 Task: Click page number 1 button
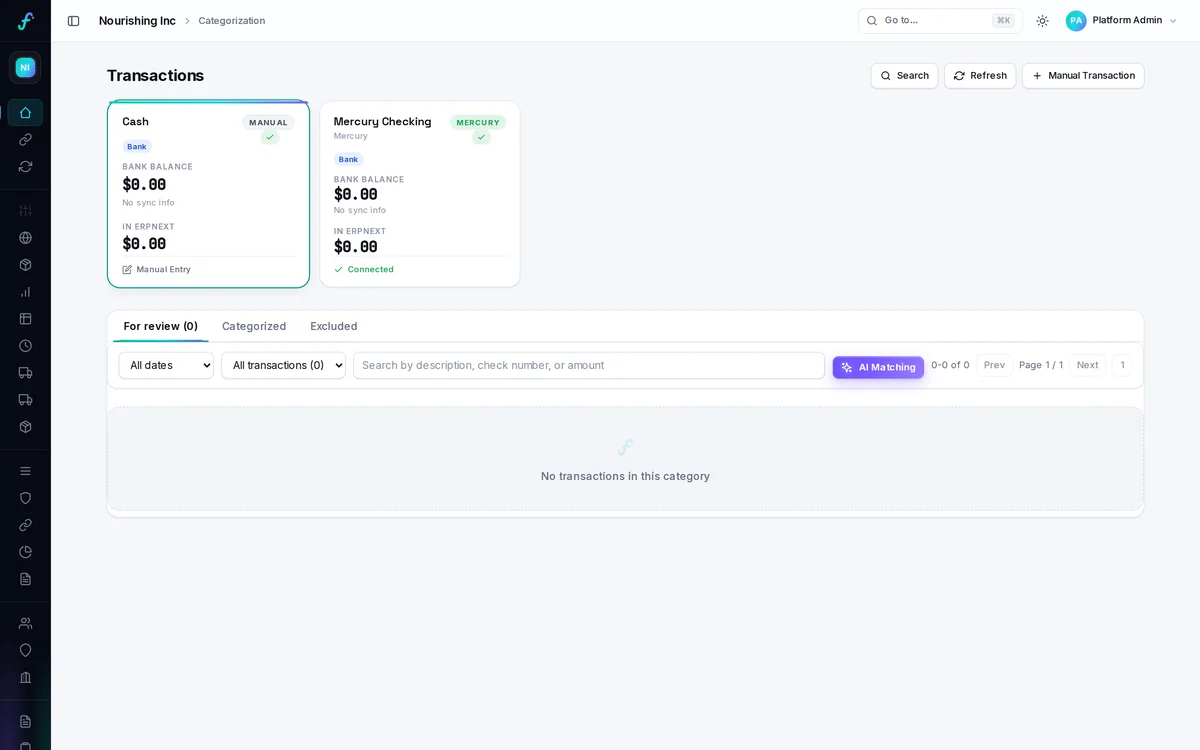[x=1122, y=365]
